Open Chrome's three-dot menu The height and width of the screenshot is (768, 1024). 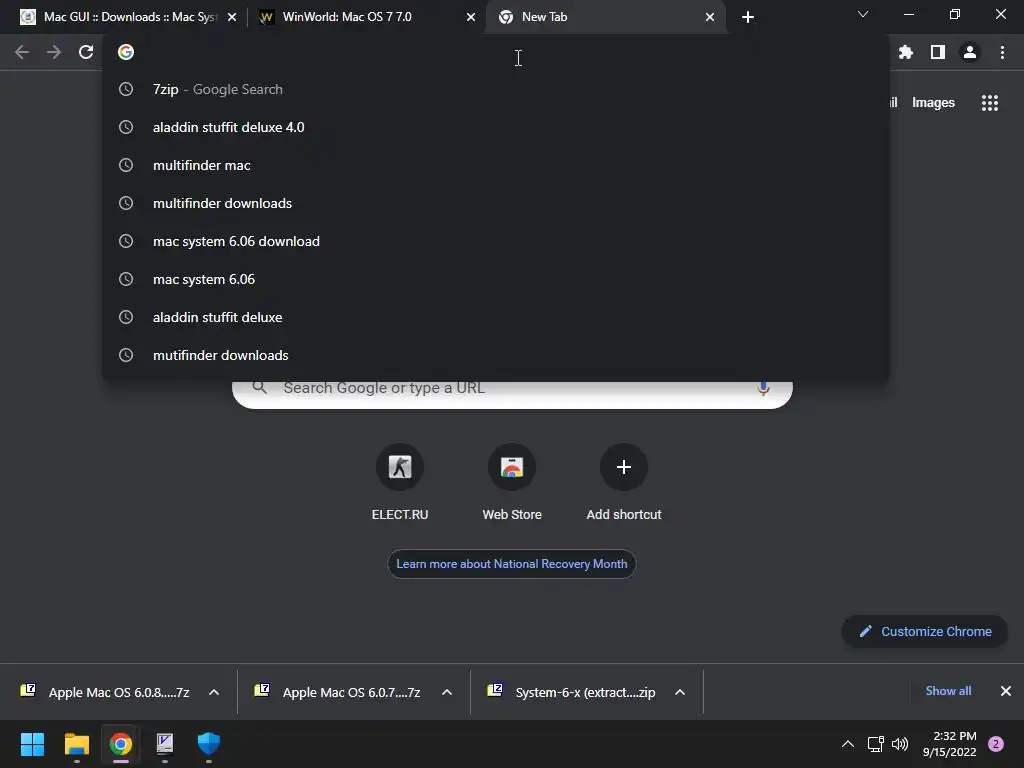(x=1002, y=52)
